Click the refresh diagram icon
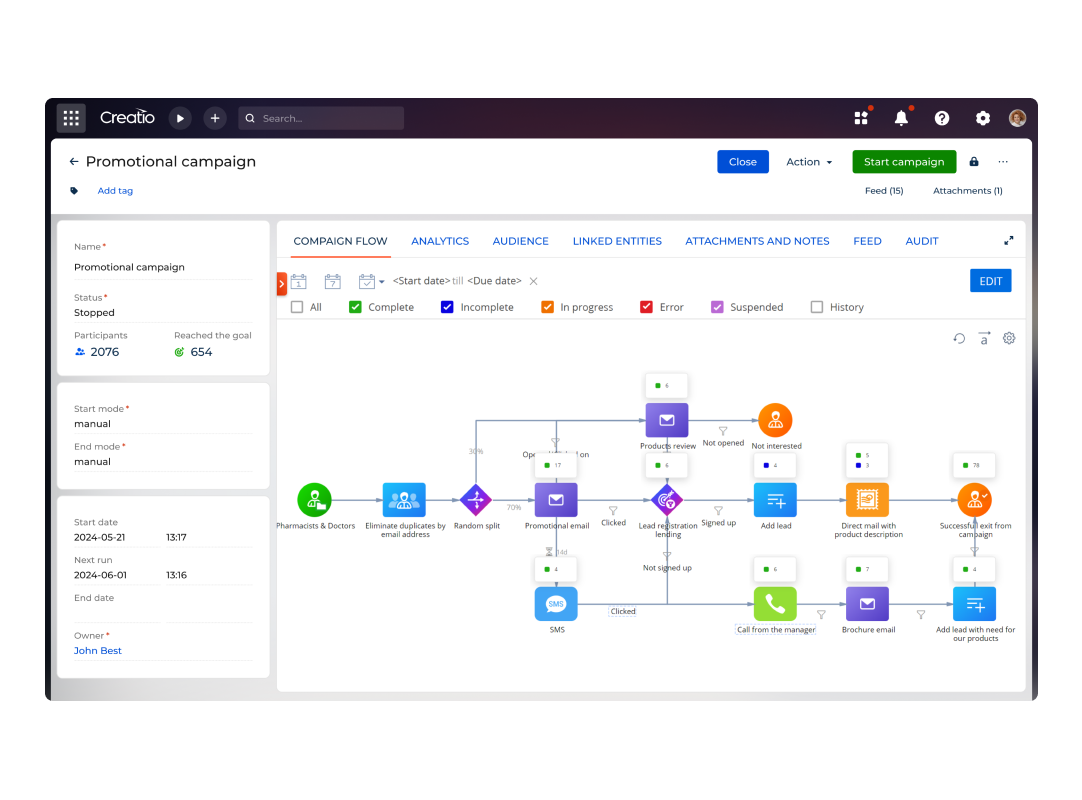 tap(959, 338)
